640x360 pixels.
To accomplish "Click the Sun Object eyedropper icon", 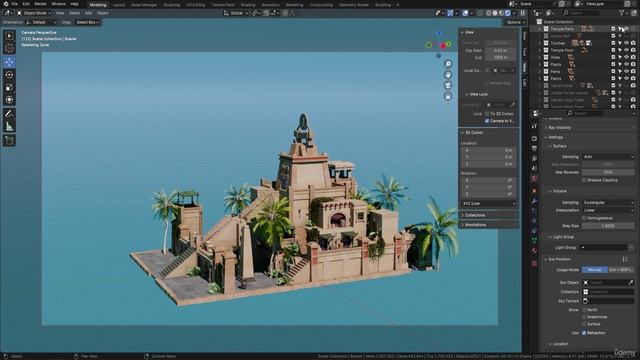I will 631,282.
